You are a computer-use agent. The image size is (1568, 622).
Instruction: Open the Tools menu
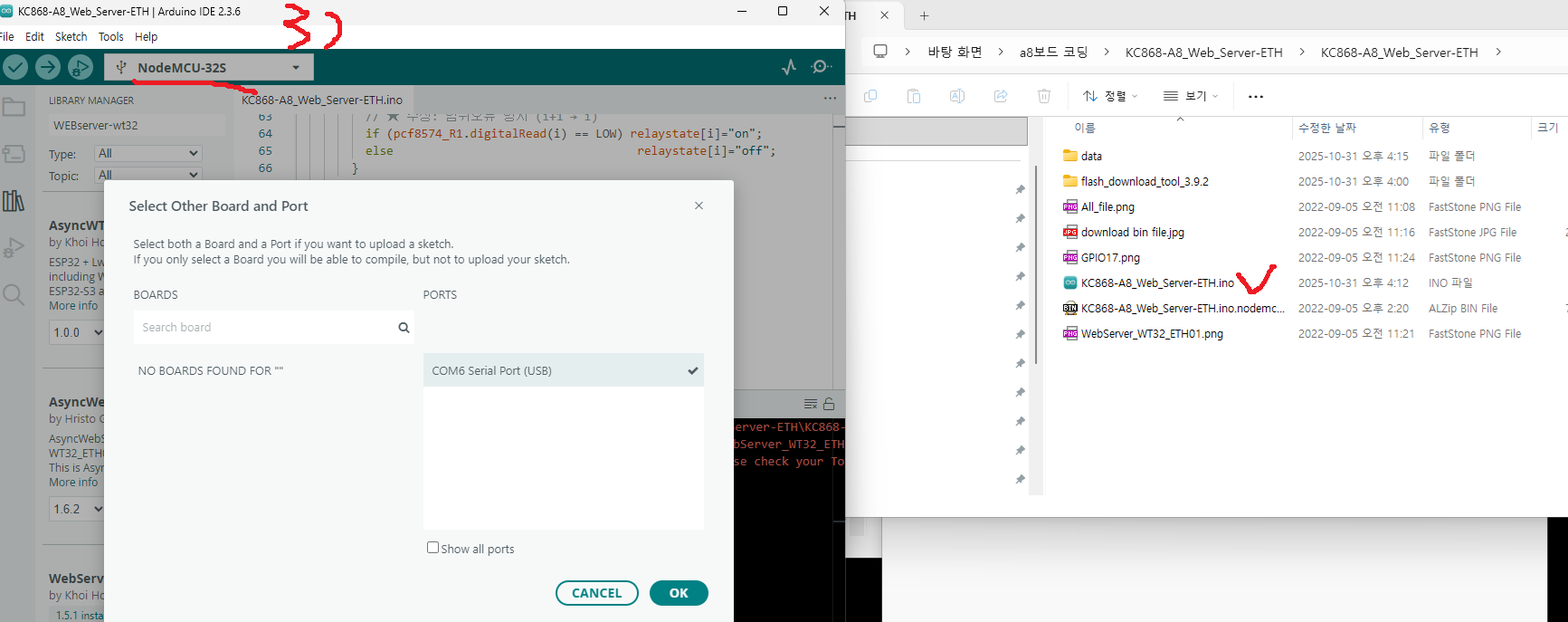(x=110, y=37)
